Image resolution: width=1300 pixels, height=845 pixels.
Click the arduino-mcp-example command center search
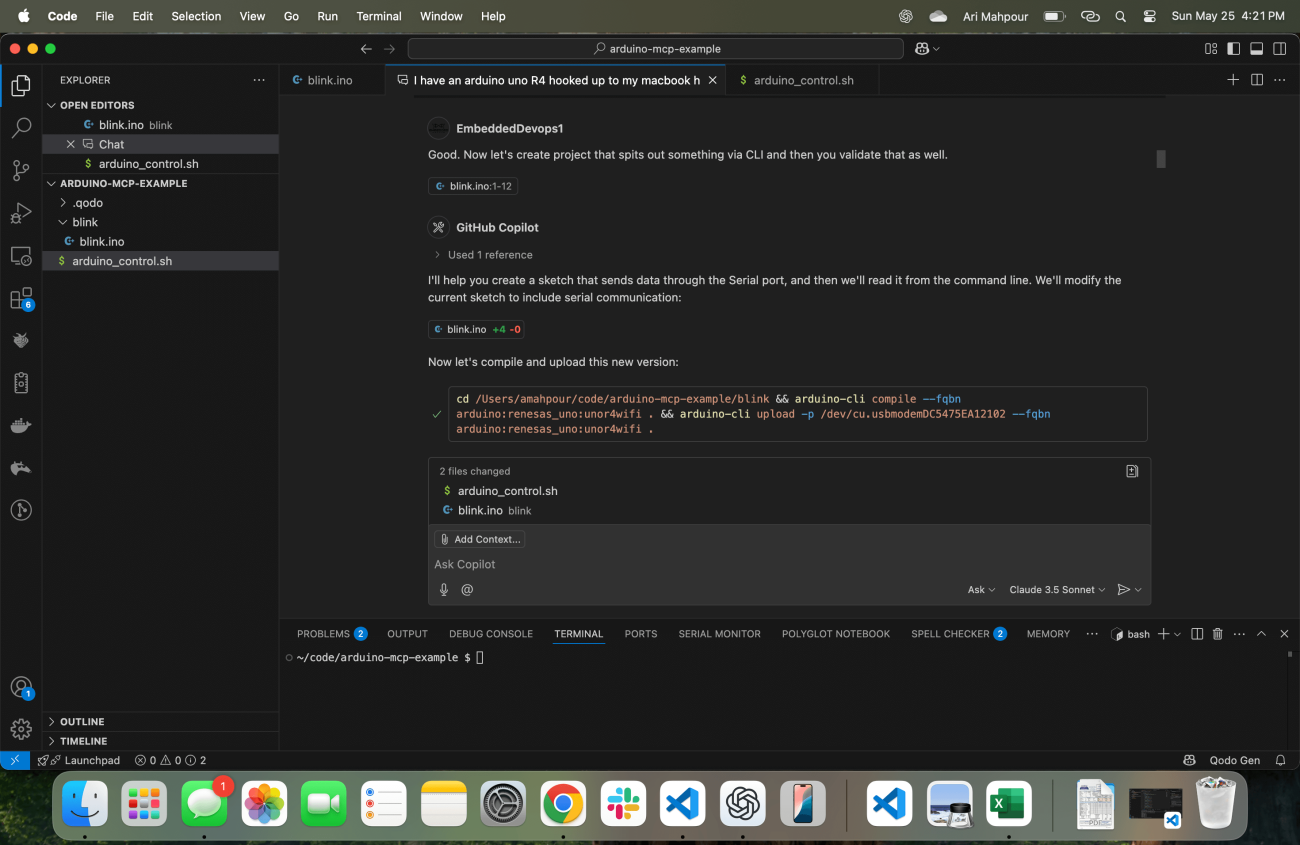click(656, 48)
